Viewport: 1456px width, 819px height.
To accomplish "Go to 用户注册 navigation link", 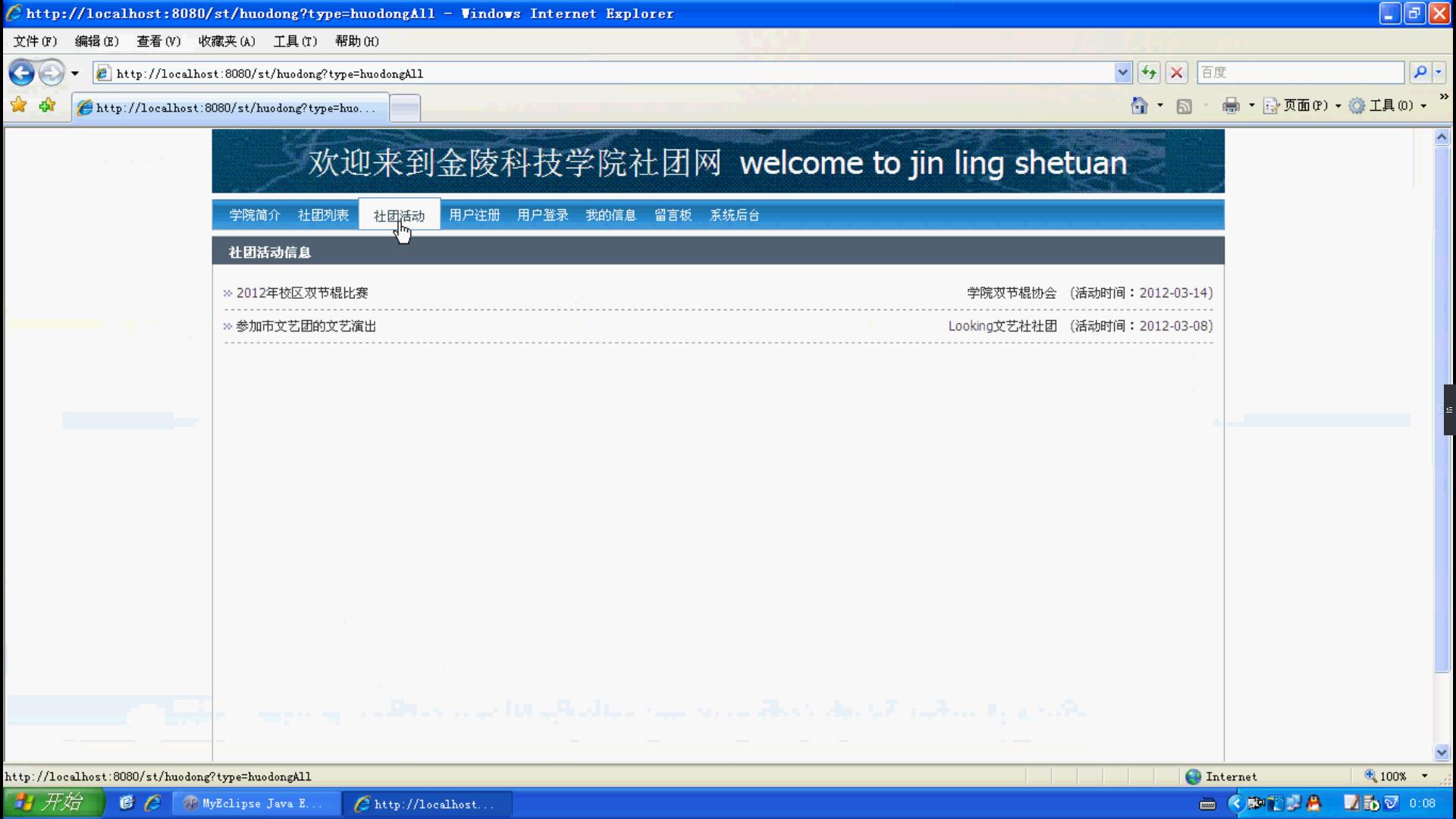I will (x=474, y=215).
